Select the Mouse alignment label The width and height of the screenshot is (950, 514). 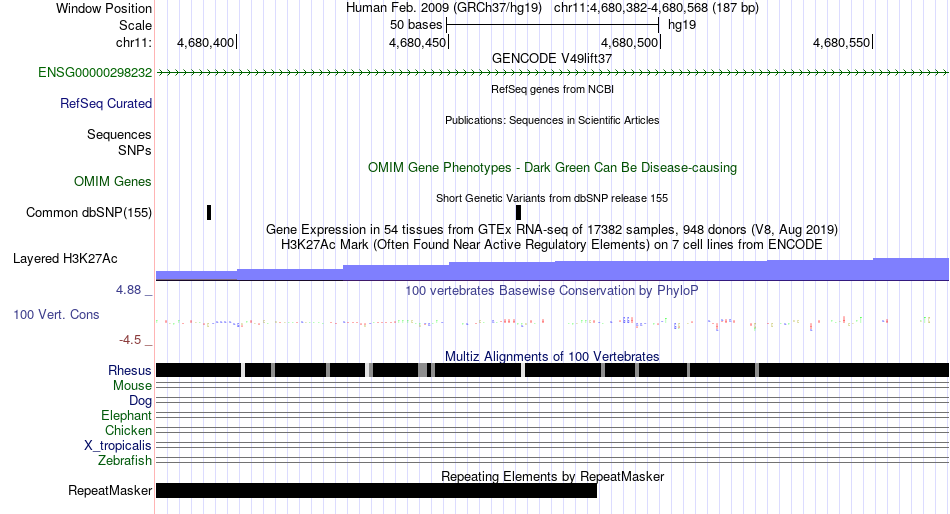click(132, 386)
